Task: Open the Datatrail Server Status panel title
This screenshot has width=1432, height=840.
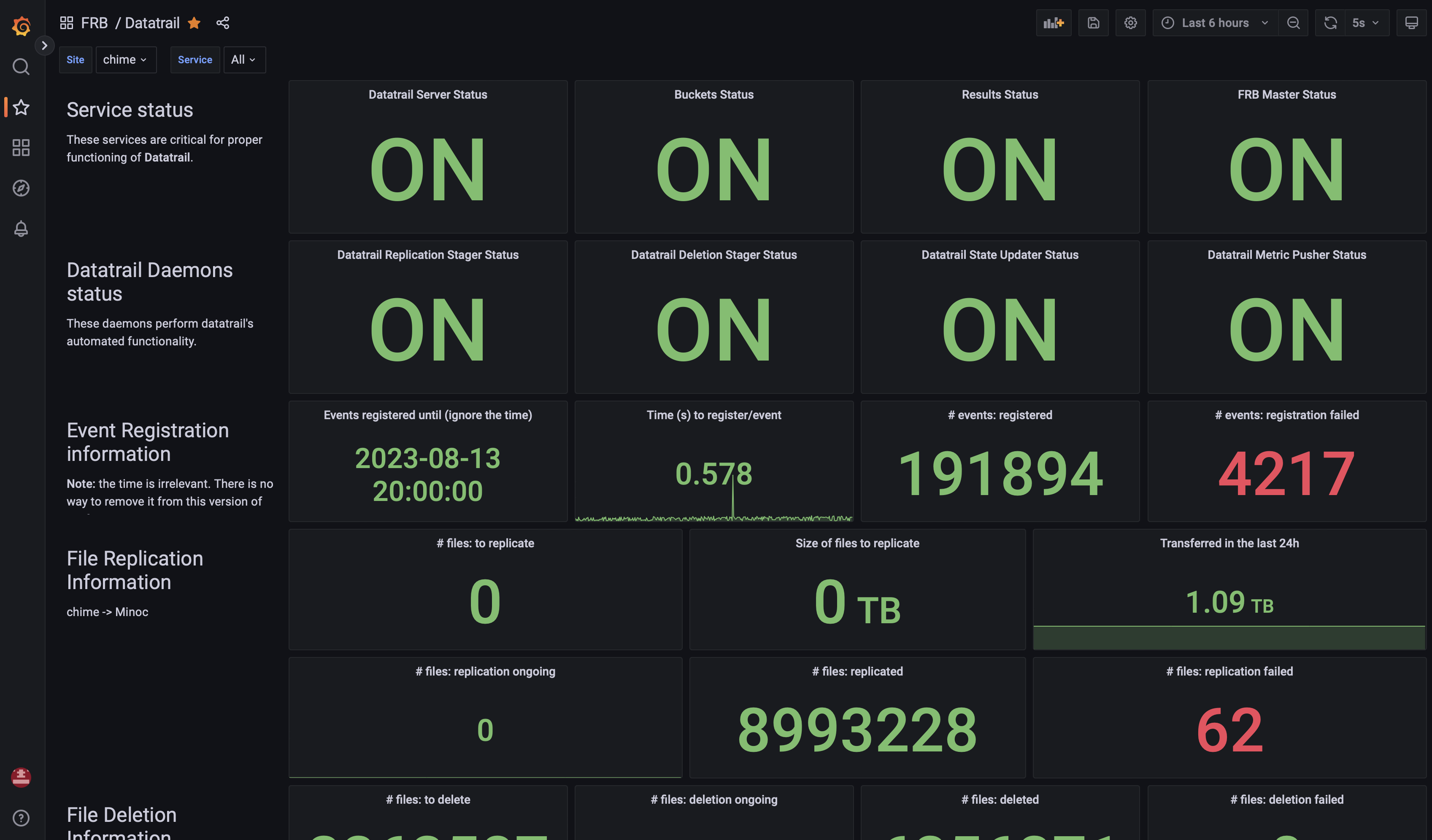Action: tap(428, 95)
